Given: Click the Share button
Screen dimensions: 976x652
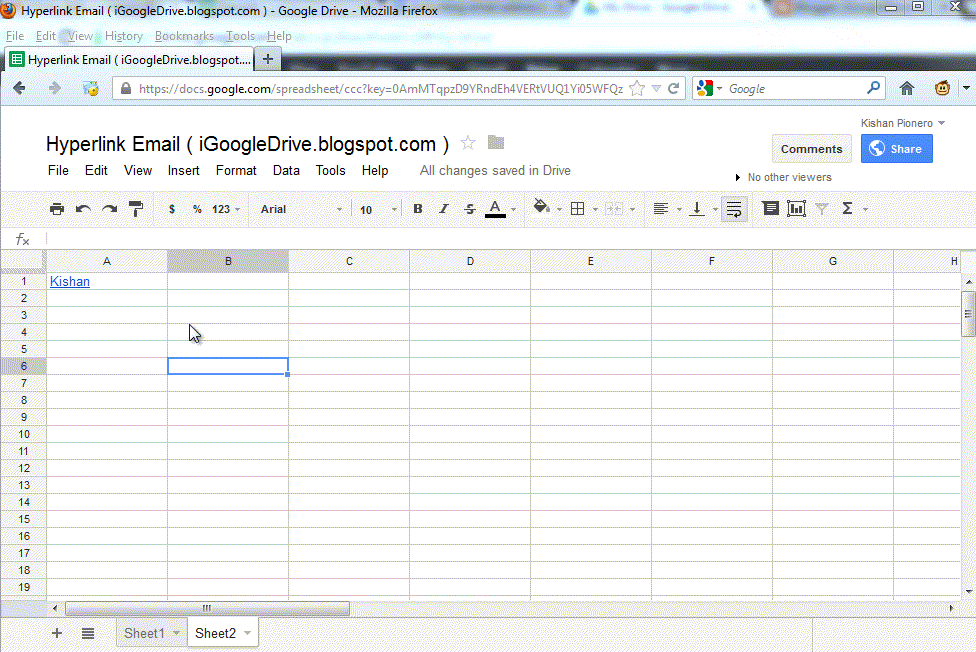Looking at the screenshot, I should 896,148.
